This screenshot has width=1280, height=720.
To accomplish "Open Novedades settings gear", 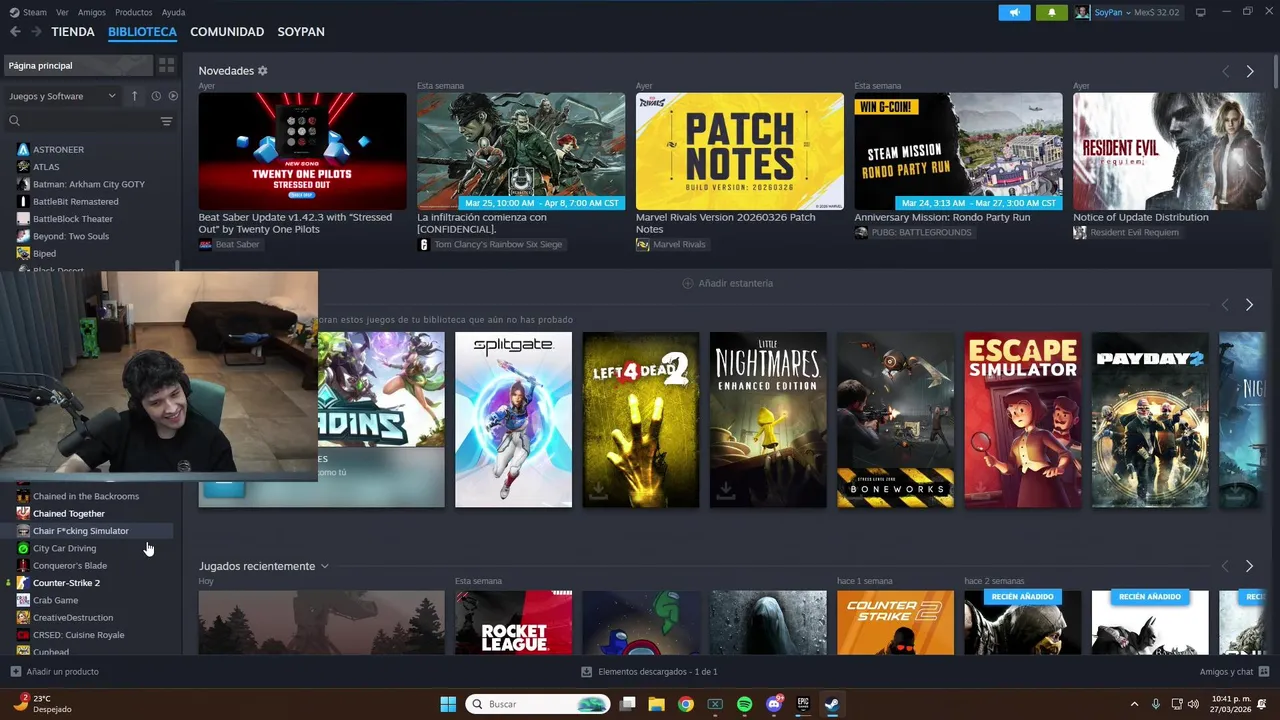I will point(263,71).
